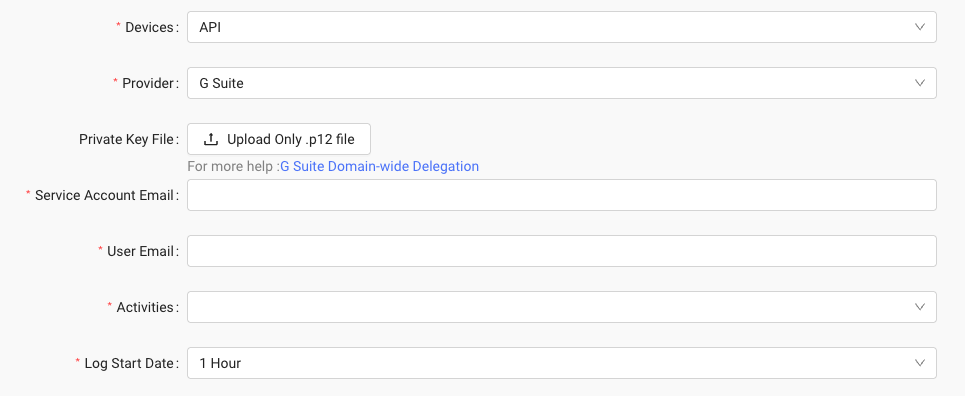Image resolution: width=965 pixels, height=396 pixels.
Task: Open Log Start Date dropdown showing 1 Hour
Action: click(x=561, y=363)
